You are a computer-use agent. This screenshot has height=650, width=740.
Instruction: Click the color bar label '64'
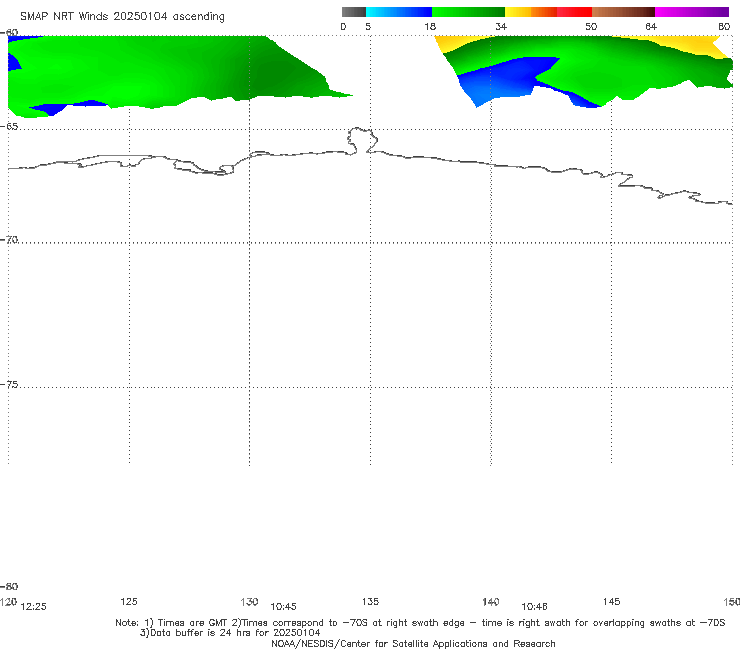[x=651, y=26]
